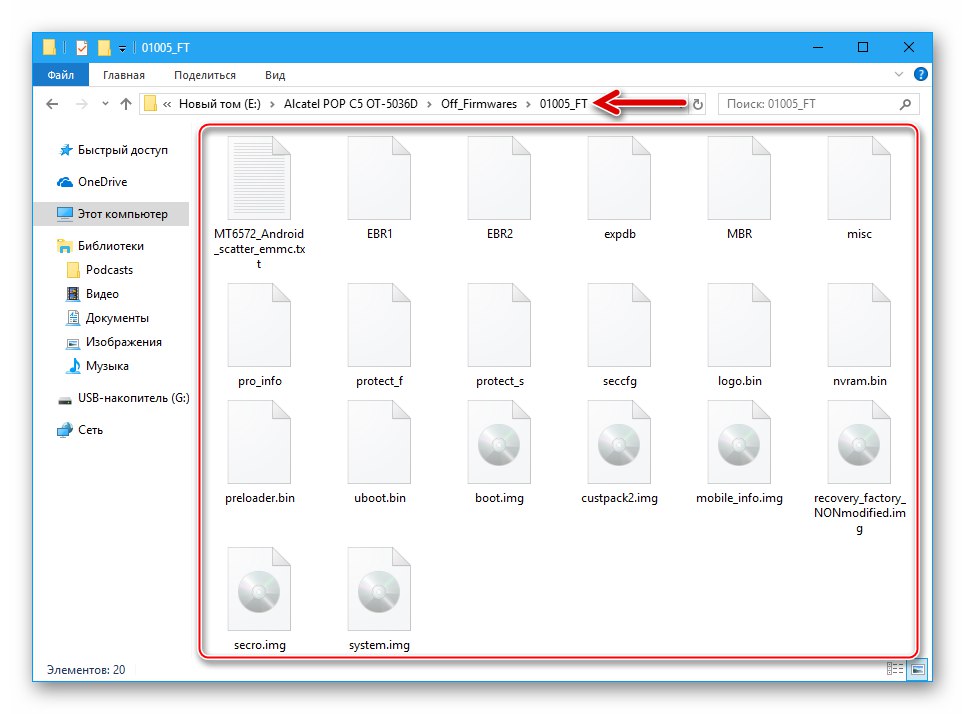Open OneDrive in navigation pane
965x714 pixels.
coord(92,182)
